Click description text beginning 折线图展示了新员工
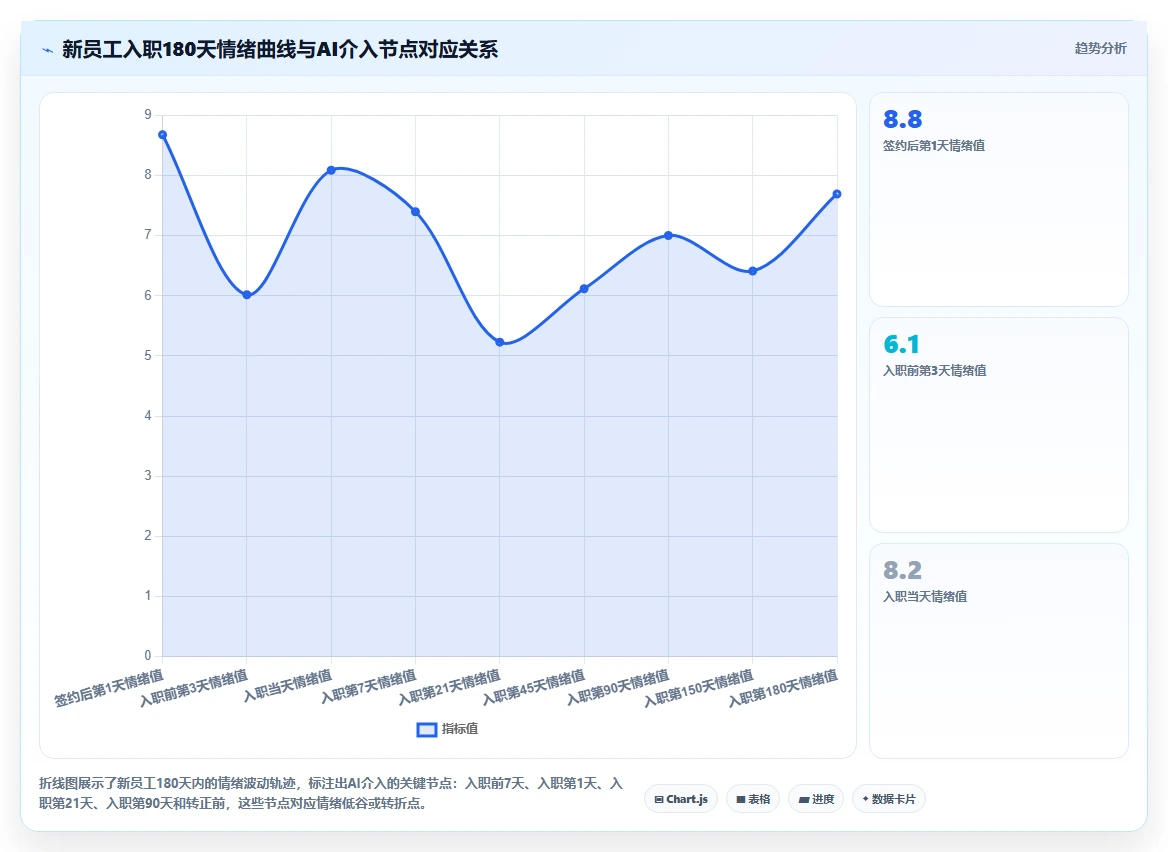Image resolution: width=1168 pixels, height=852 pixels. [x=331, y=793]
